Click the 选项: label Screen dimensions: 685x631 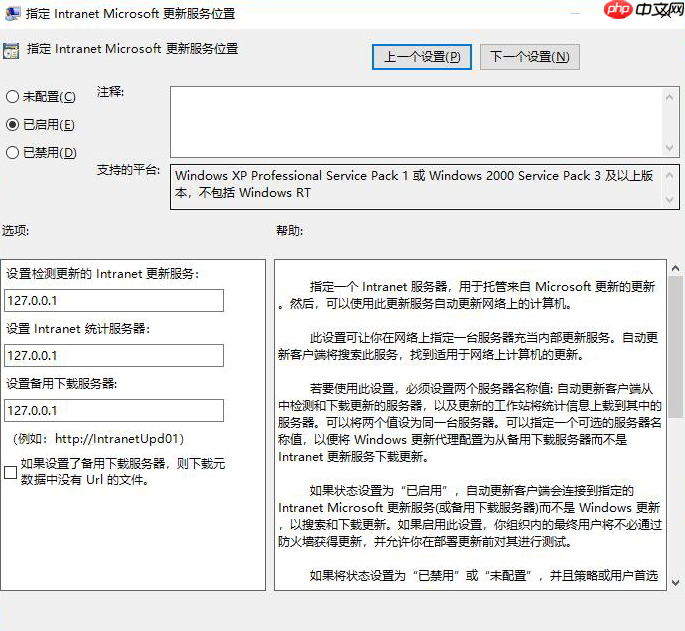[x=15, y=230]
